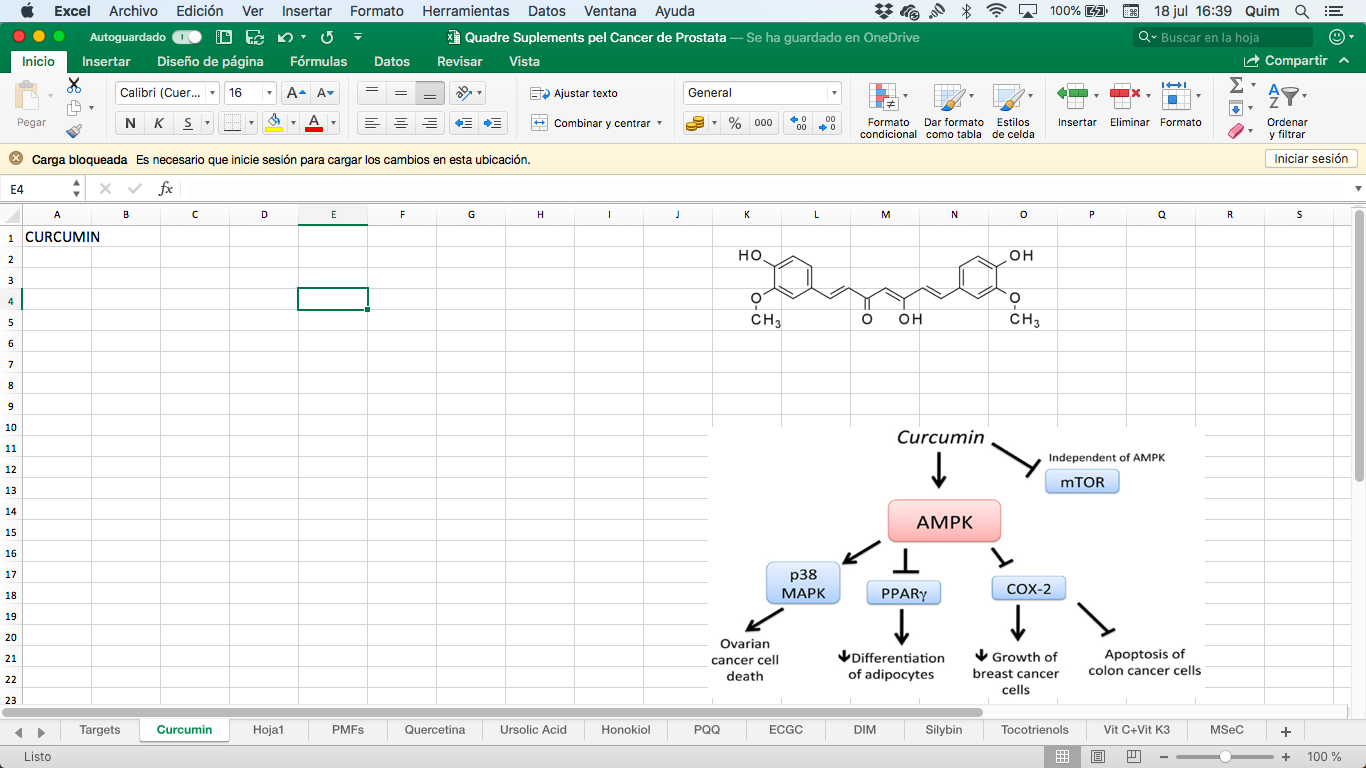The width and height of the screenshot is (1366, 768).
Task: Click the format painter brush icon
Action: [x=74, y=131]
